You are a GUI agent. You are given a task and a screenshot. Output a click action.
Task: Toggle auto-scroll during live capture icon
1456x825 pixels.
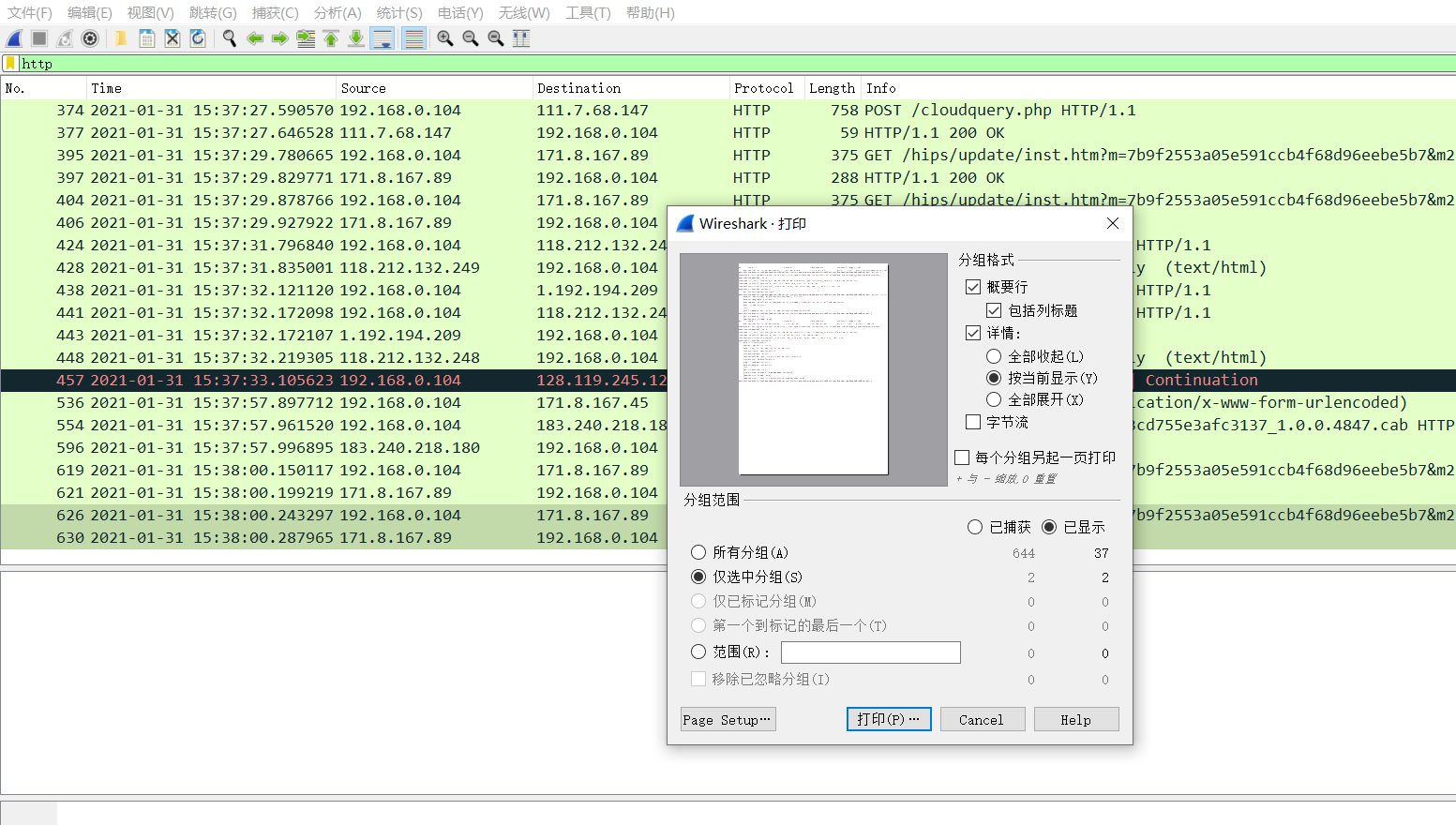tap(383, 38)
